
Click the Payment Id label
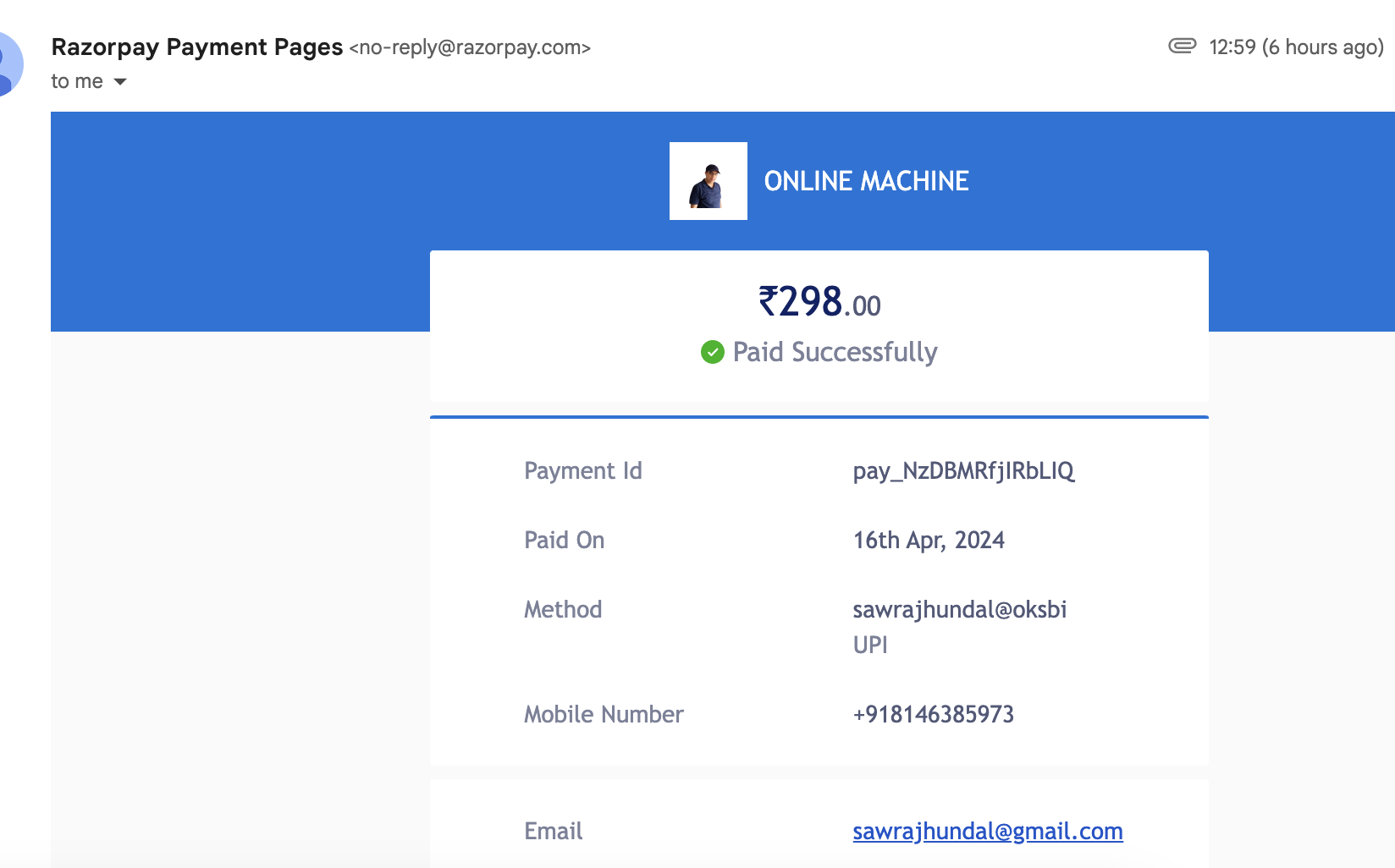coord(583,470)
